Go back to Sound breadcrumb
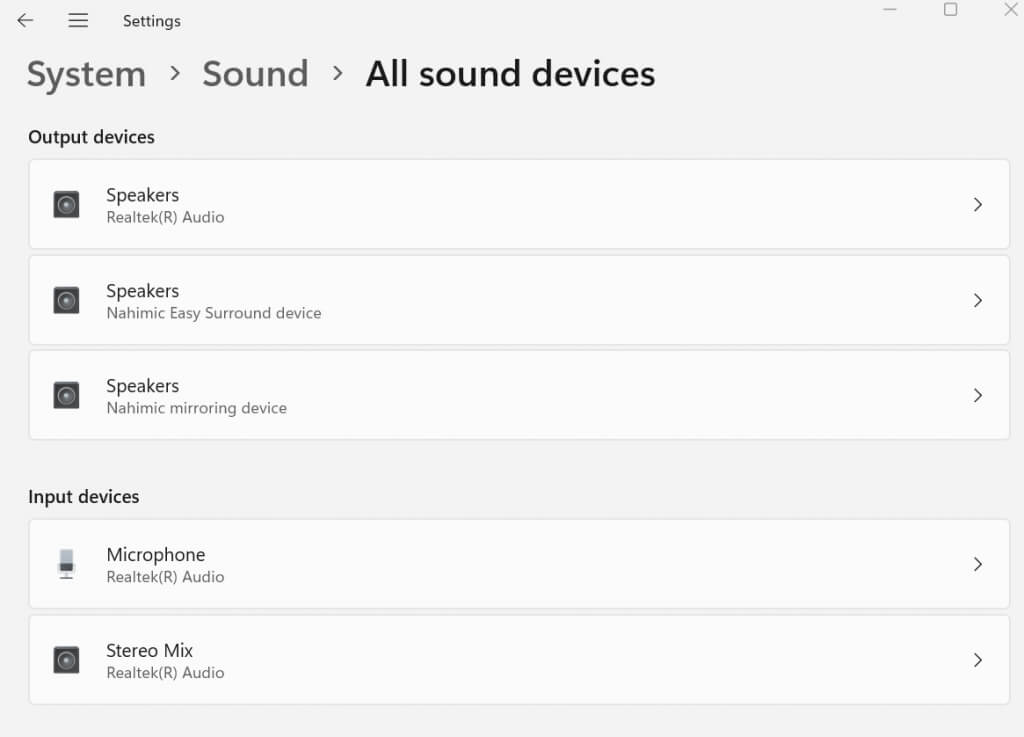Viewport: 1024px width, 737px height. pos(255,74)
